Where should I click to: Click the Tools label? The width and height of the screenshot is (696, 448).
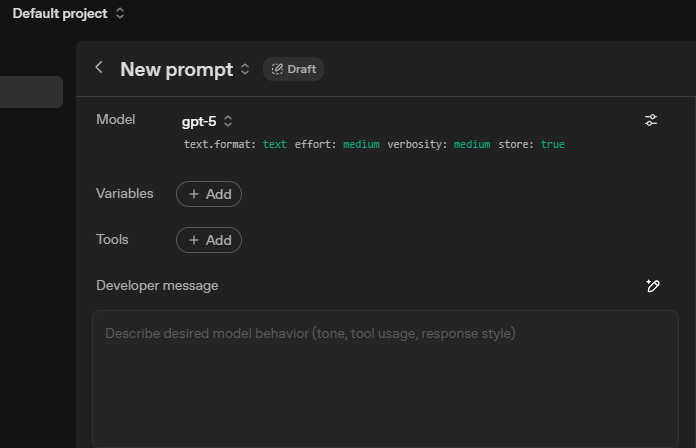[112, 239]
